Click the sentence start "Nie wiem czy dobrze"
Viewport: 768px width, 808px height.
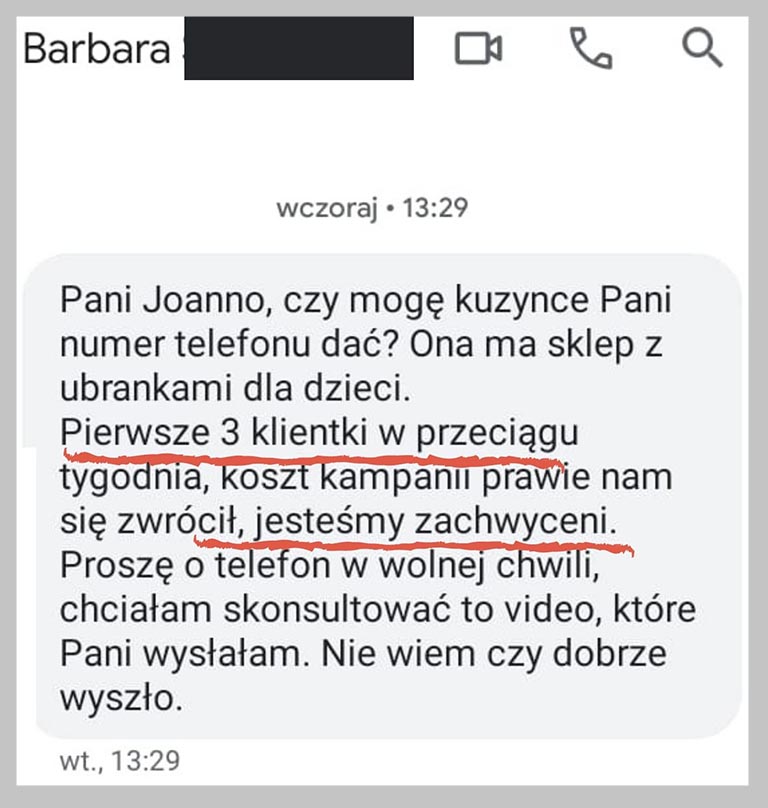point(494,654)
